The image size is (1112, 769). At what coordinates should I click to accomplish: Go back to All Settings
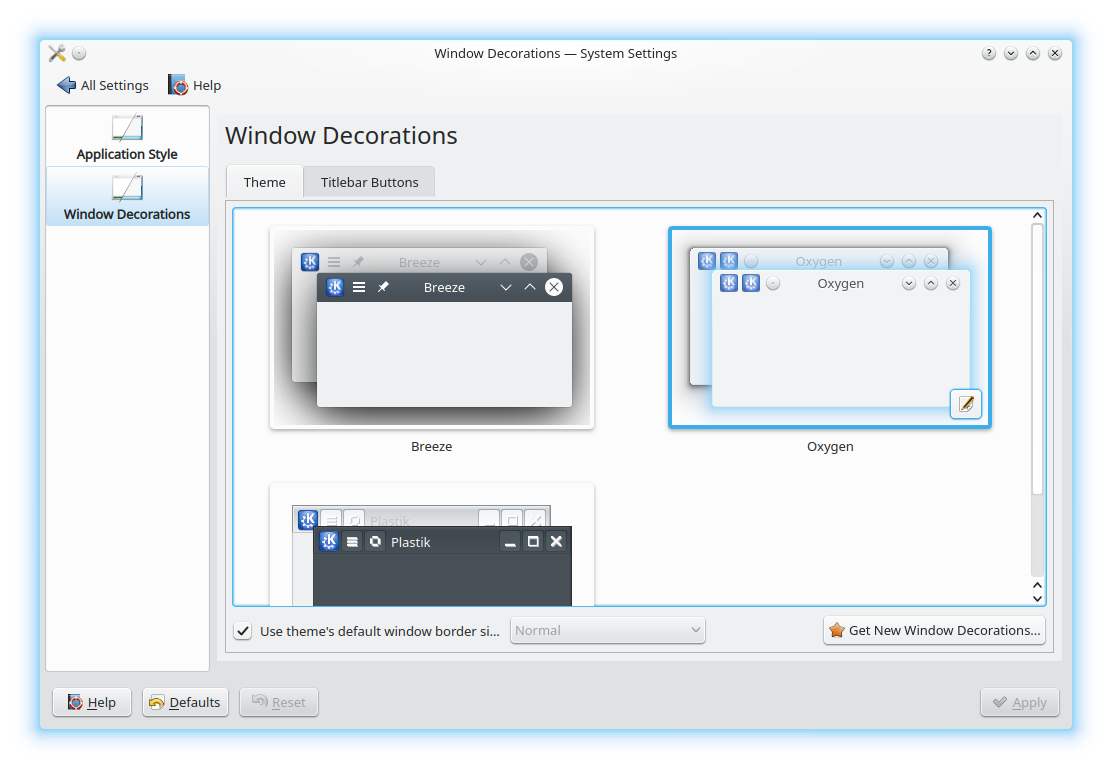(x=103, y=85)
